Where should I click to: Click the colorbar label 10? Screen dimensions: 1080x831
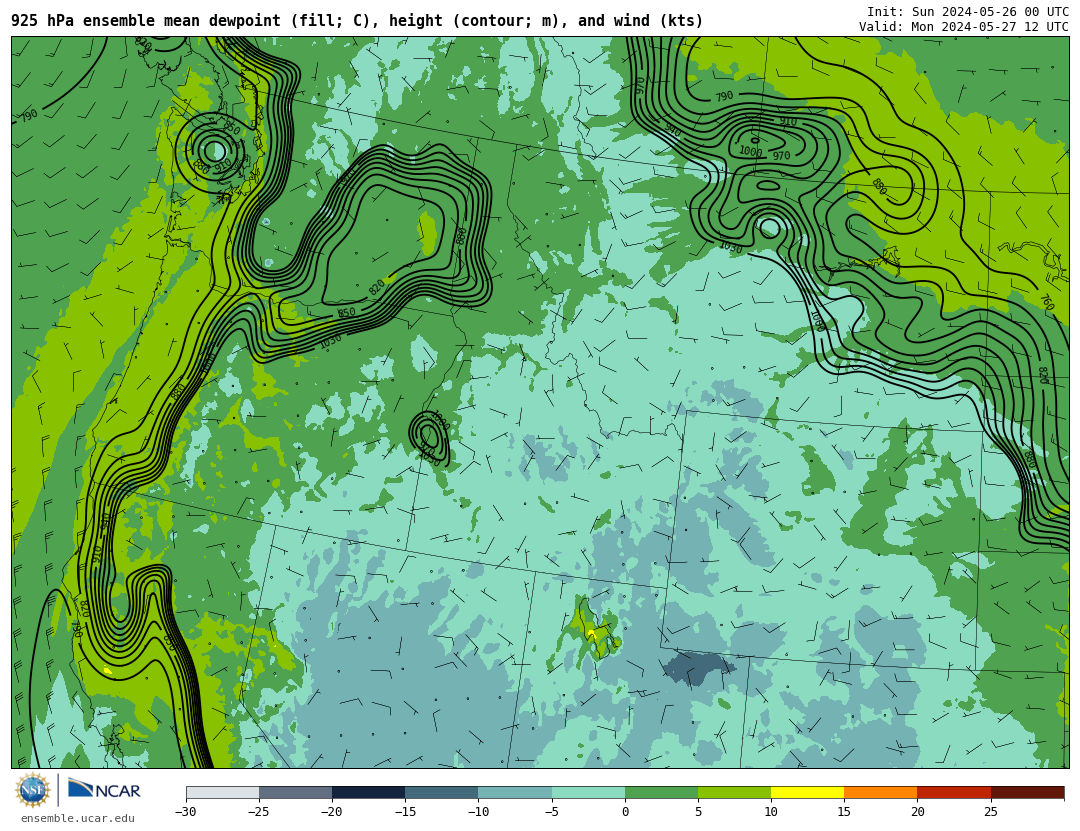pyautogui.click(x=771, y=812)
